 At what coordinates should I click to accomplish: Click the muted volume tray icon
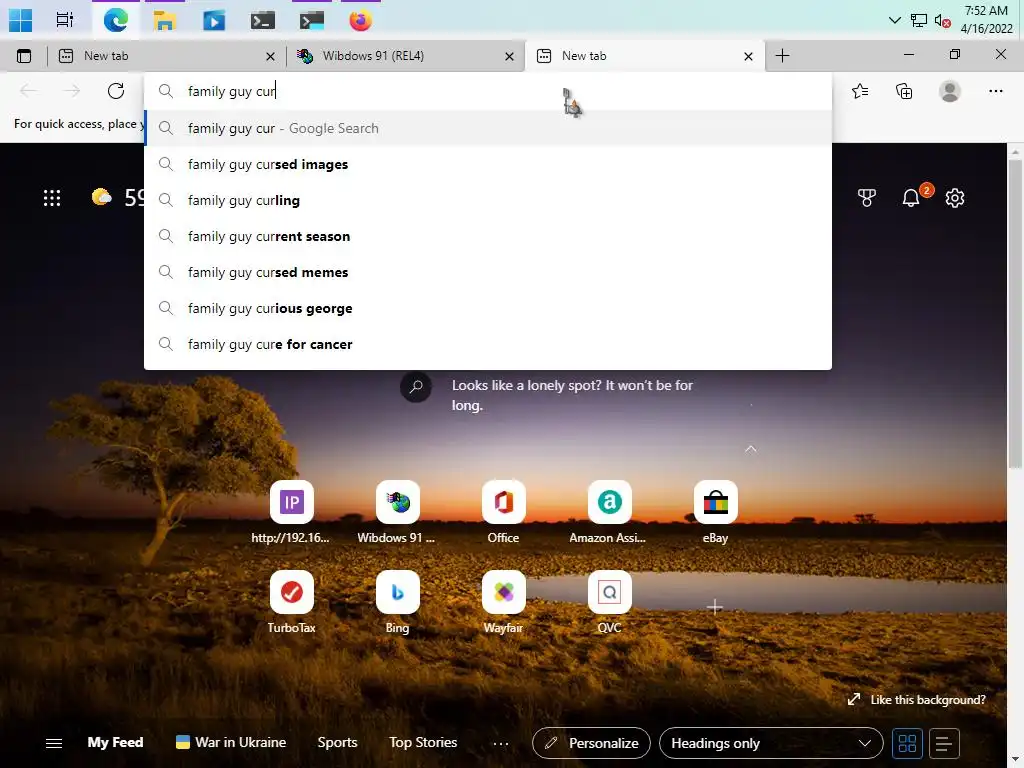942,21
